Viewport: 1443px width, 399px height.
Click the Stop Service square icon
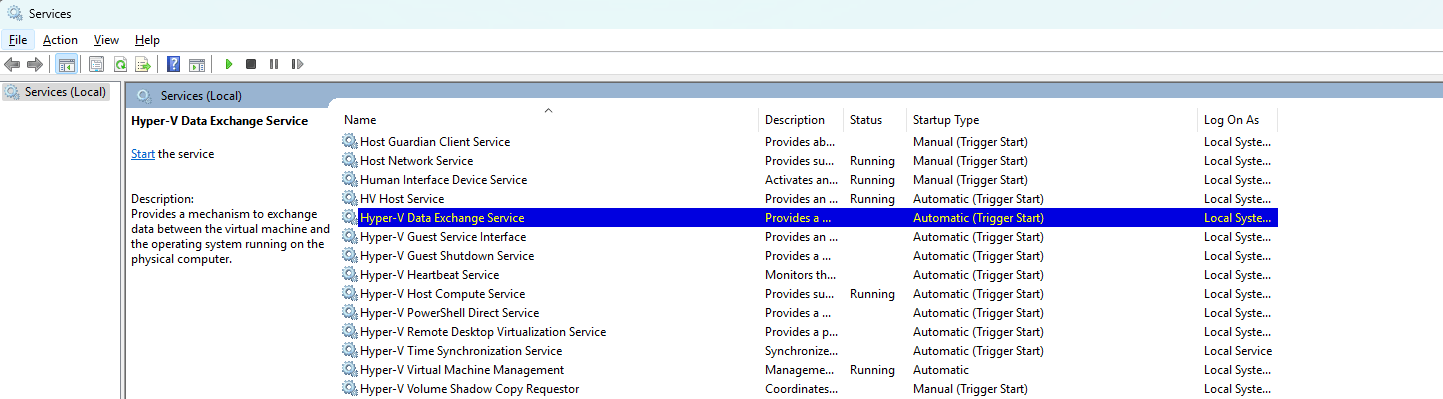coord(251,64)
